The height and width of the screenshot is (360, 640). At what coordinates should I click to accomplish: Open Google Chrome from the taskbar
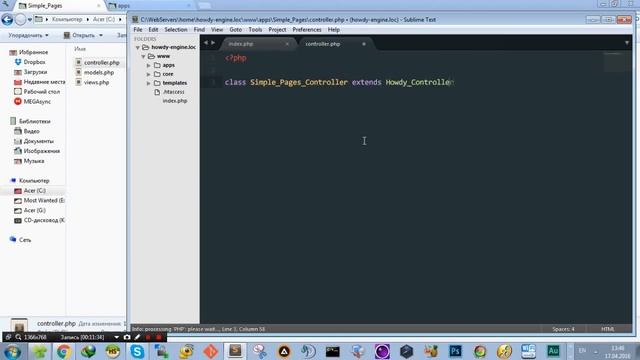coord(64,351)
